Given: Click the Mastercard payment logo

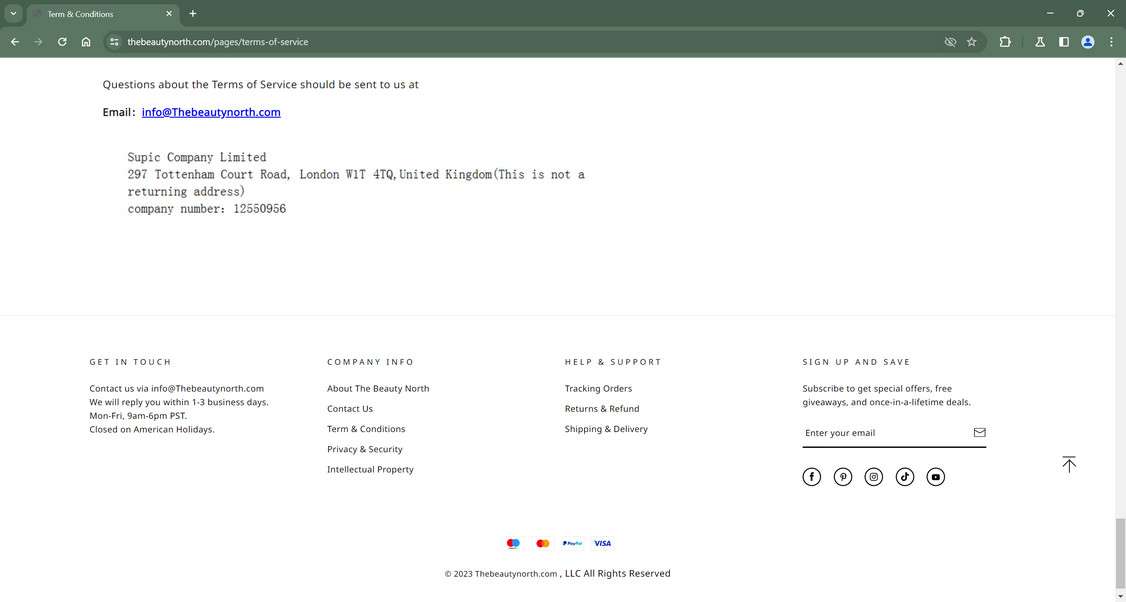Looking at the screenshot, I should tap(543, 544).
